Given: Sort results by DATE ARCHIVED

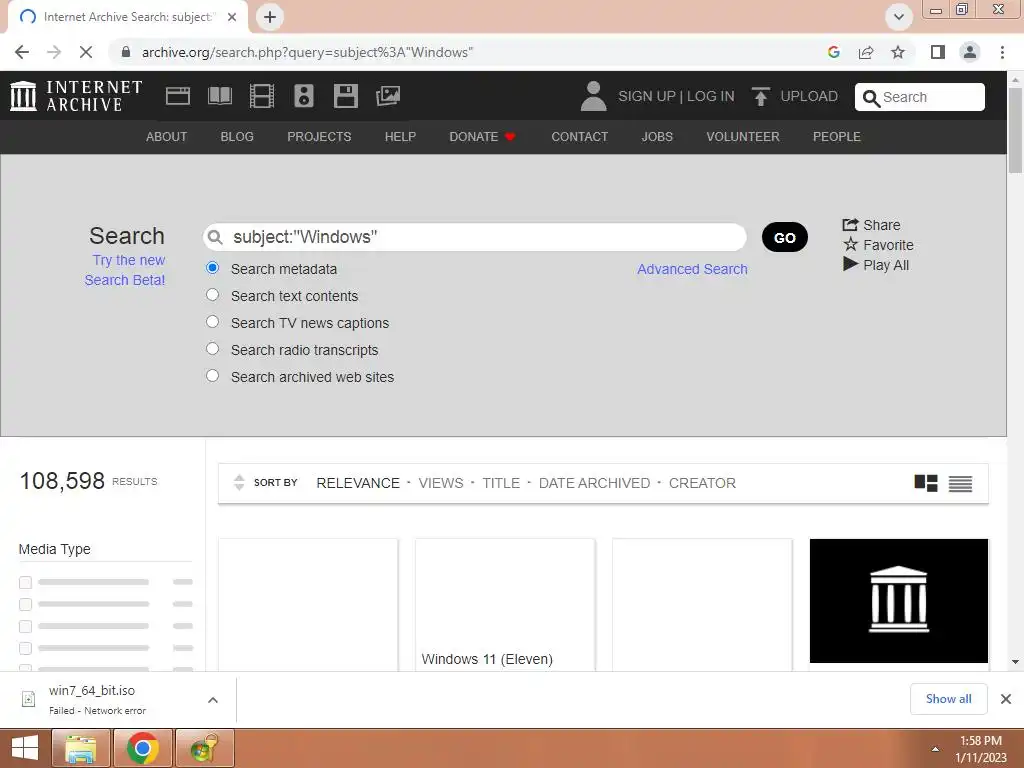Looking at the screenshot, I should [x=594, y=483].
